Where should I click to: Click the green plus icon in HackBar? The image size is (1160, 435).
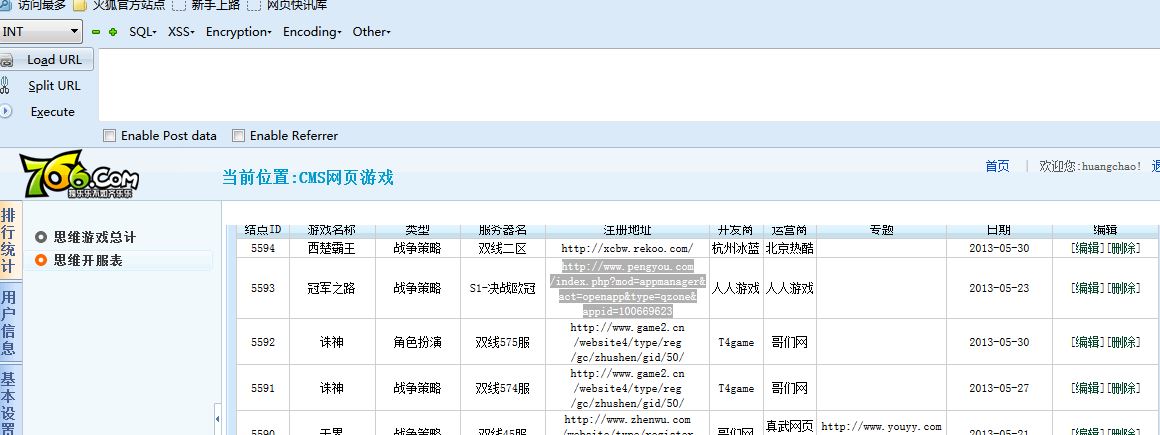(x=113, y=32)
